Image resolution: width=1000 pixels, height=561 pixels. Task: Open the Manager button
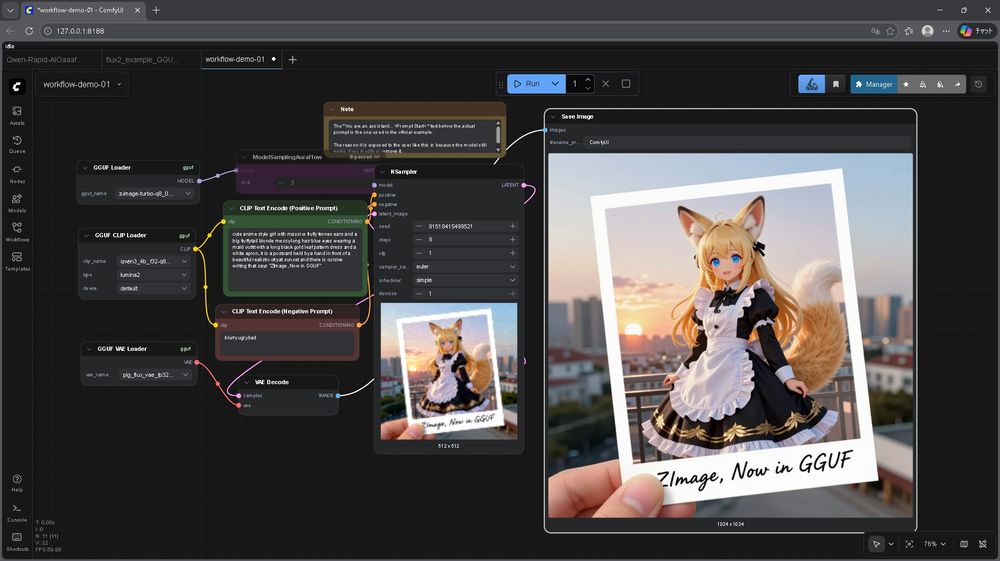pos(874,84)
